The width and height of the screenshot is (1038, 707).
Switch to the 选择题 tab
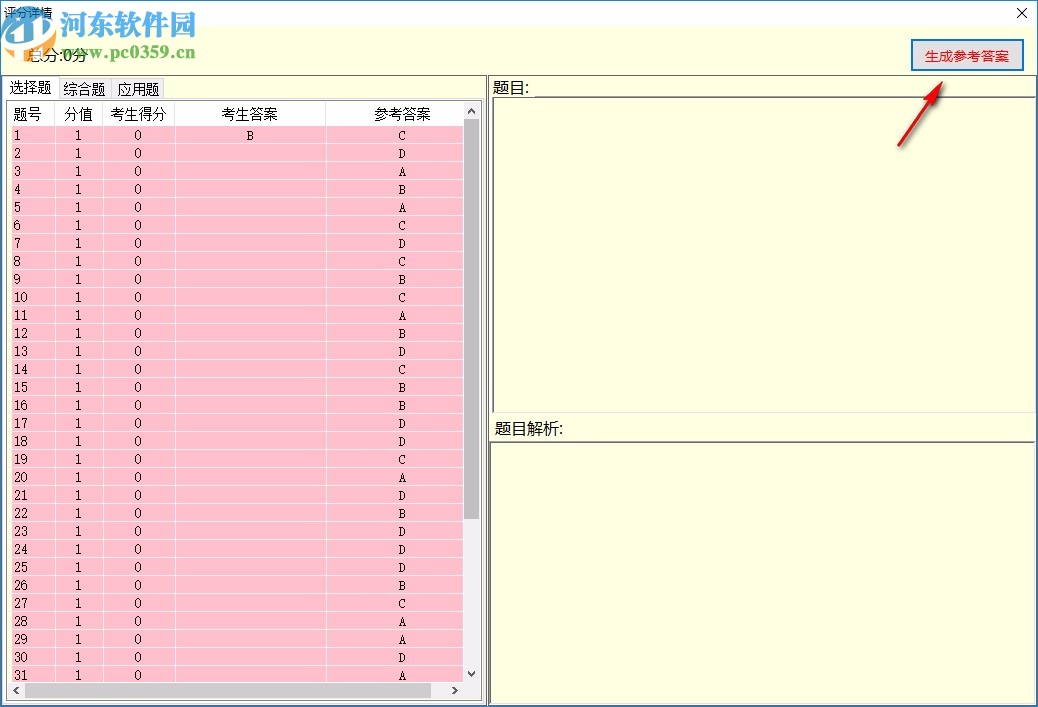click(30, 88)
